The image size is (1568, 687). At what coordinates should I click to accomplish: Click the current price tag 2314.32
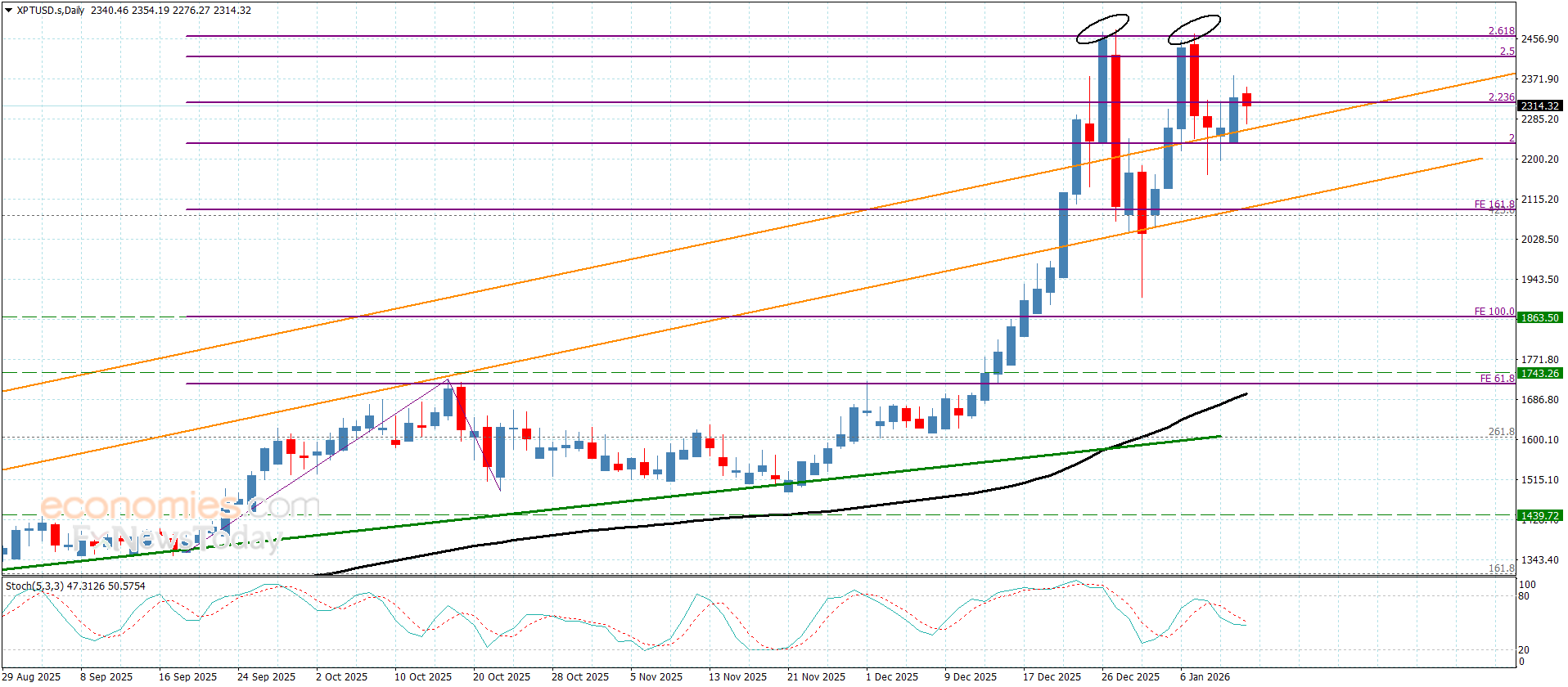1539,106
